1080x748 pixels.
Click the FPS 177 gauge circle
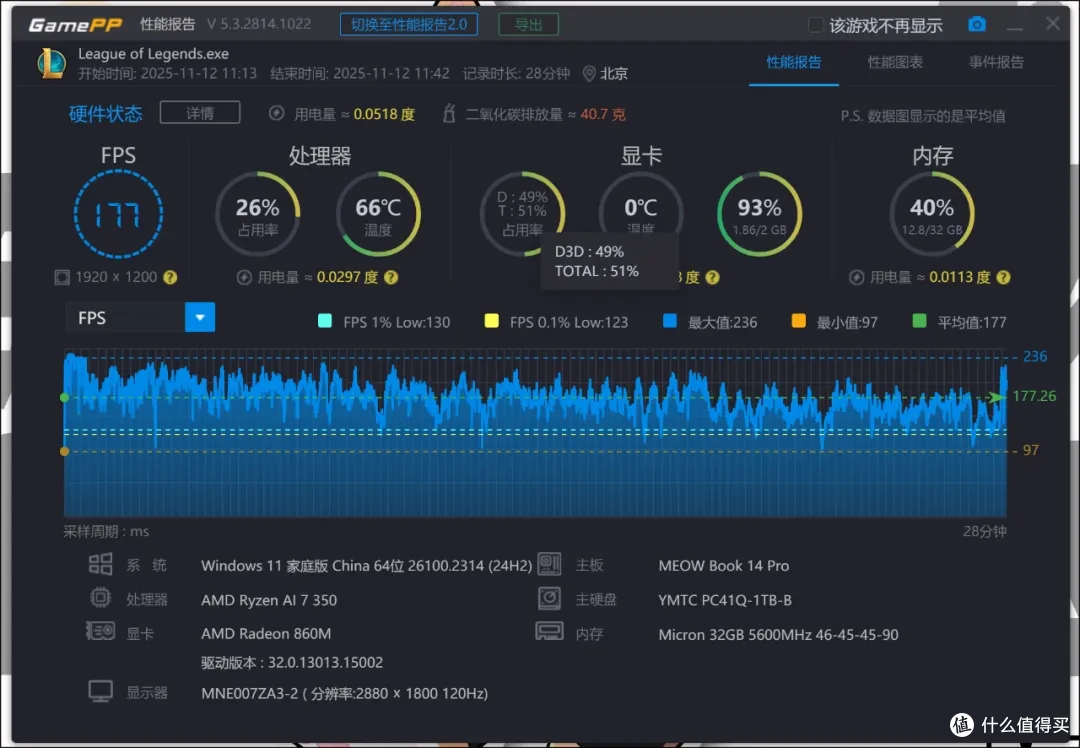pyautogui.click(x=118, y=214)
